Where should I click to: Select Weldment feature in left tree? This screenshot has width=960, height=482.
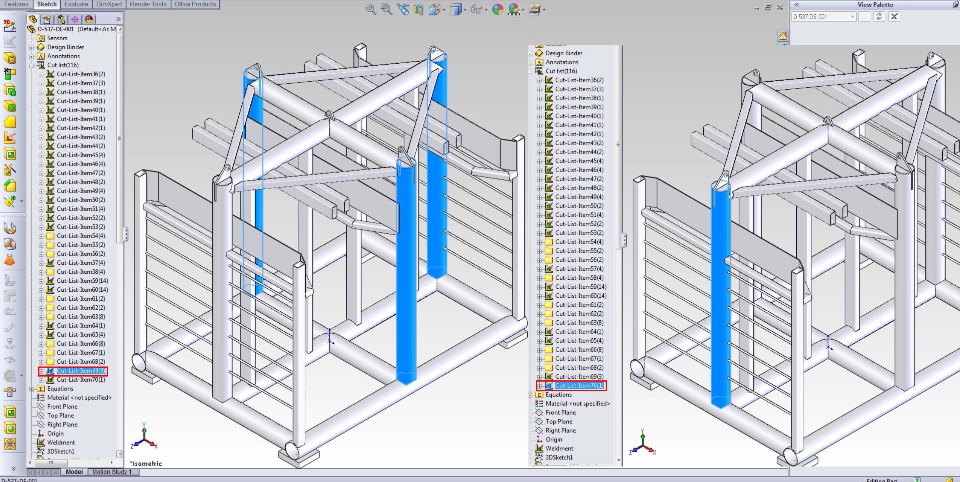pos(61,442)
